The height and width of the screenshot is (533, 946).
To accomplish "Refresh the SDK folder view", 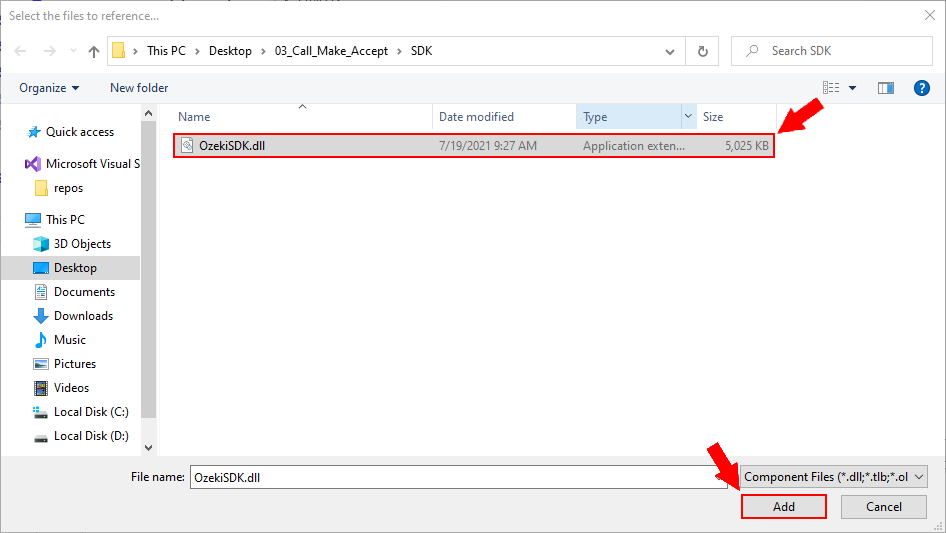I will coord(702,51).
